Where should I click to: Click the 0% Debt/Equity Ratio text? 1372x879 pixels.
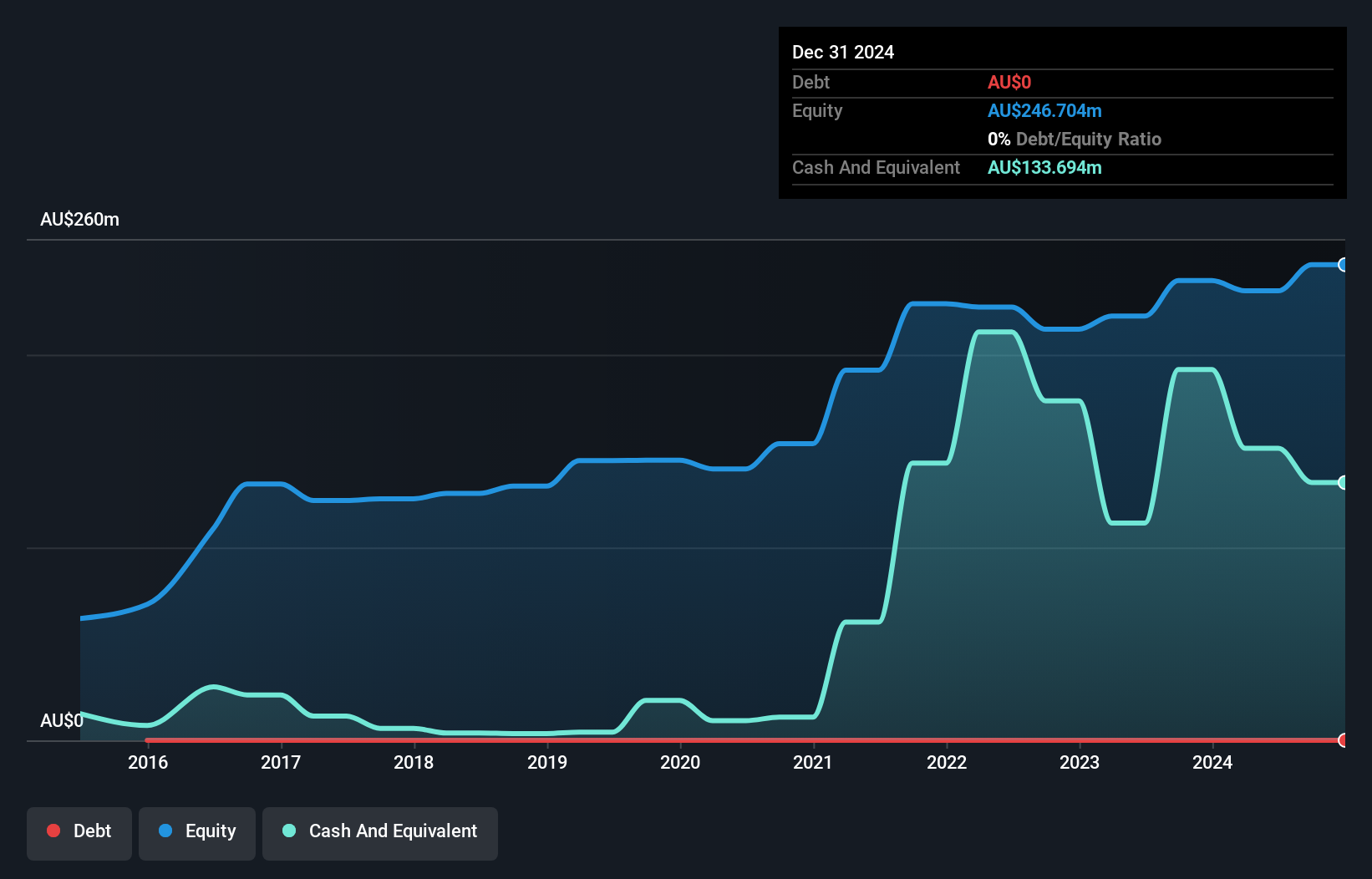(x=1075, y=139)
